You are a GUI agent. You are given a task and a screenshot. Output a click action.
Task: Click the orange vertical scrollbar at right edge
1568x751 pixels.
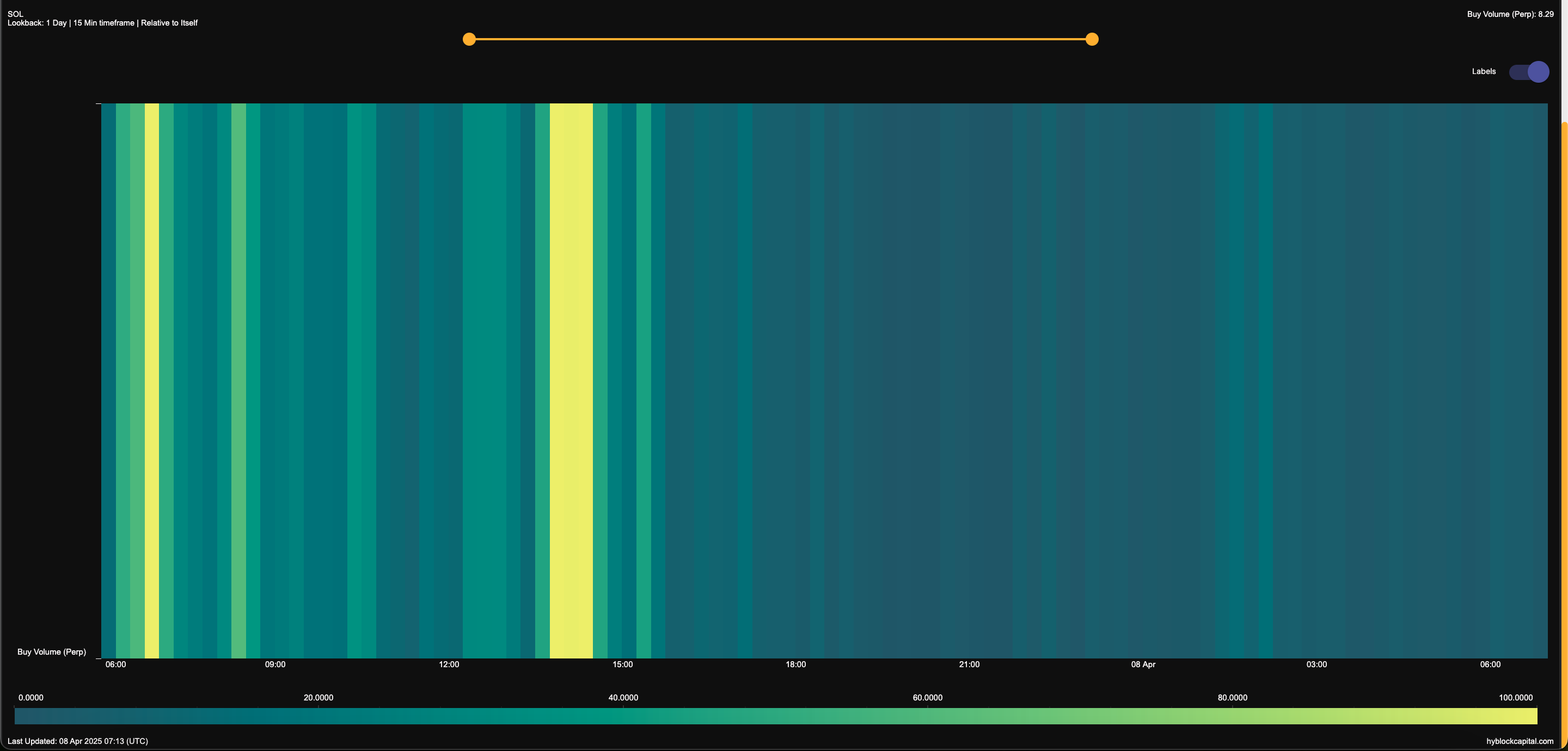point(1564,435)
